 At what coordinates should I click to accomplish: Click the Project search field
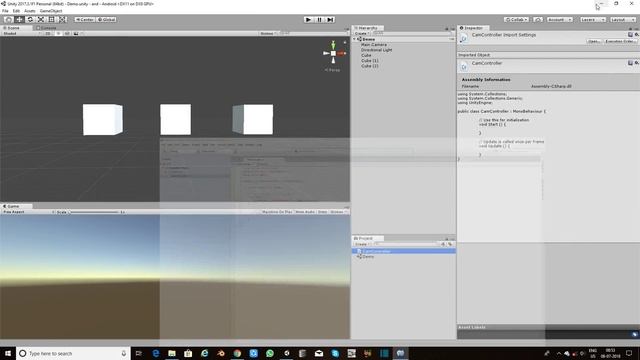[x=405, y=244]
